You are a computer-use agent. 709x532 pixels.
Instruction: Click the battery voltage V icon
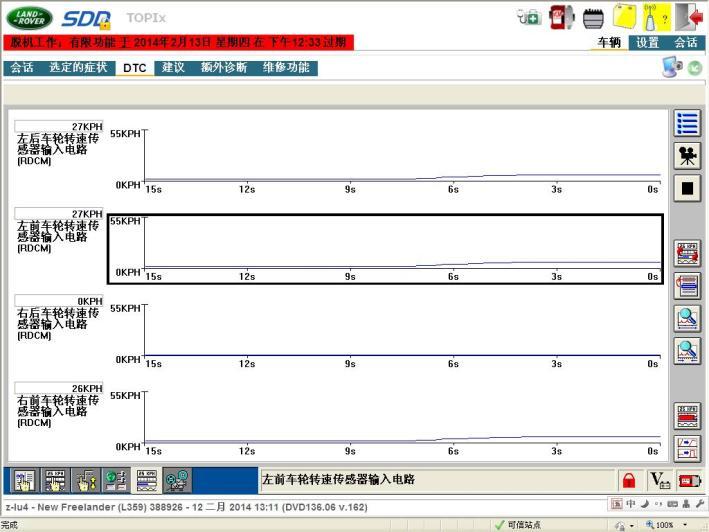tap(660, 480)
